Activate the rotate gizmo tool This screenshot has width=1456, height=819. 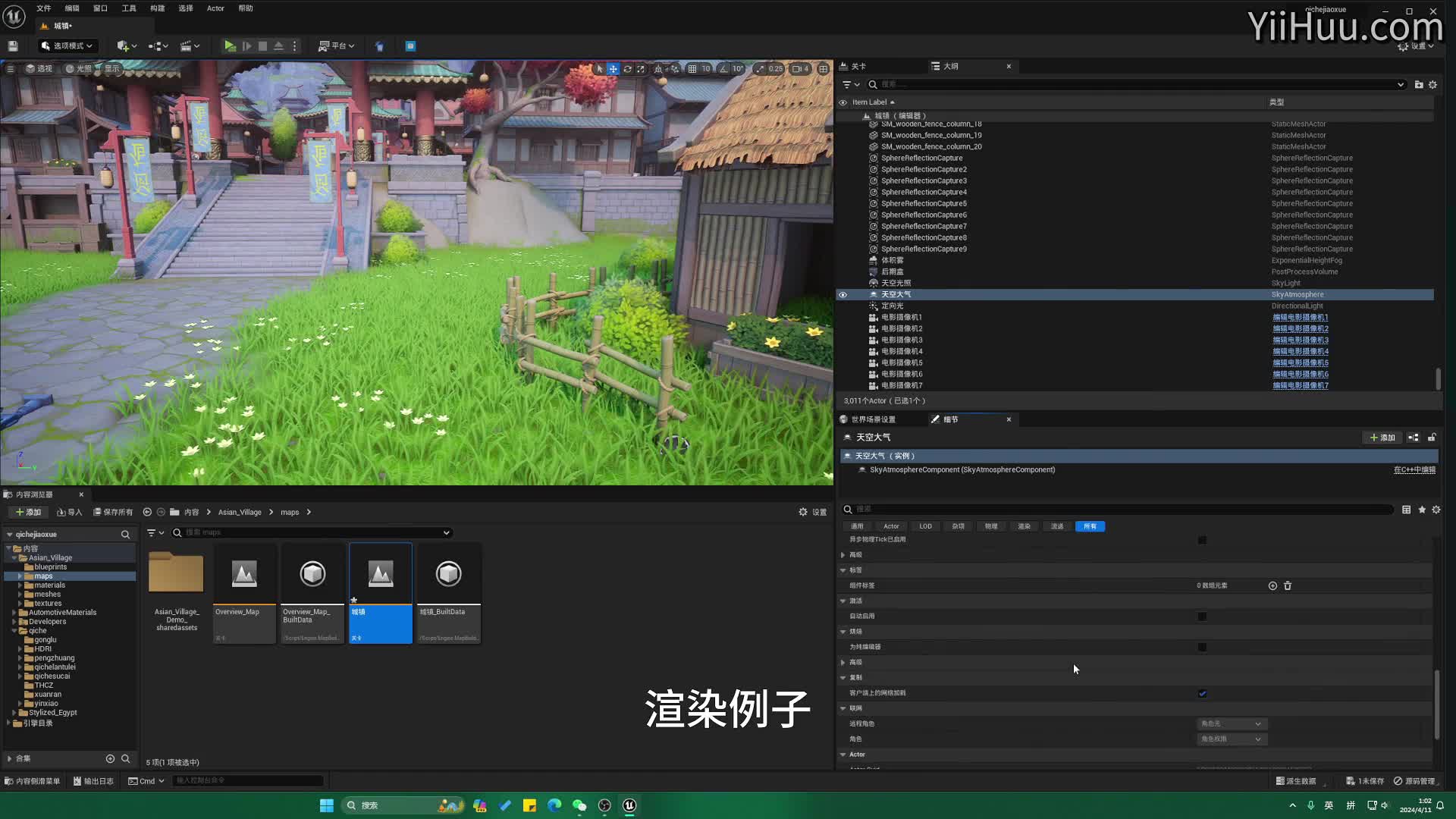[627, 69]
